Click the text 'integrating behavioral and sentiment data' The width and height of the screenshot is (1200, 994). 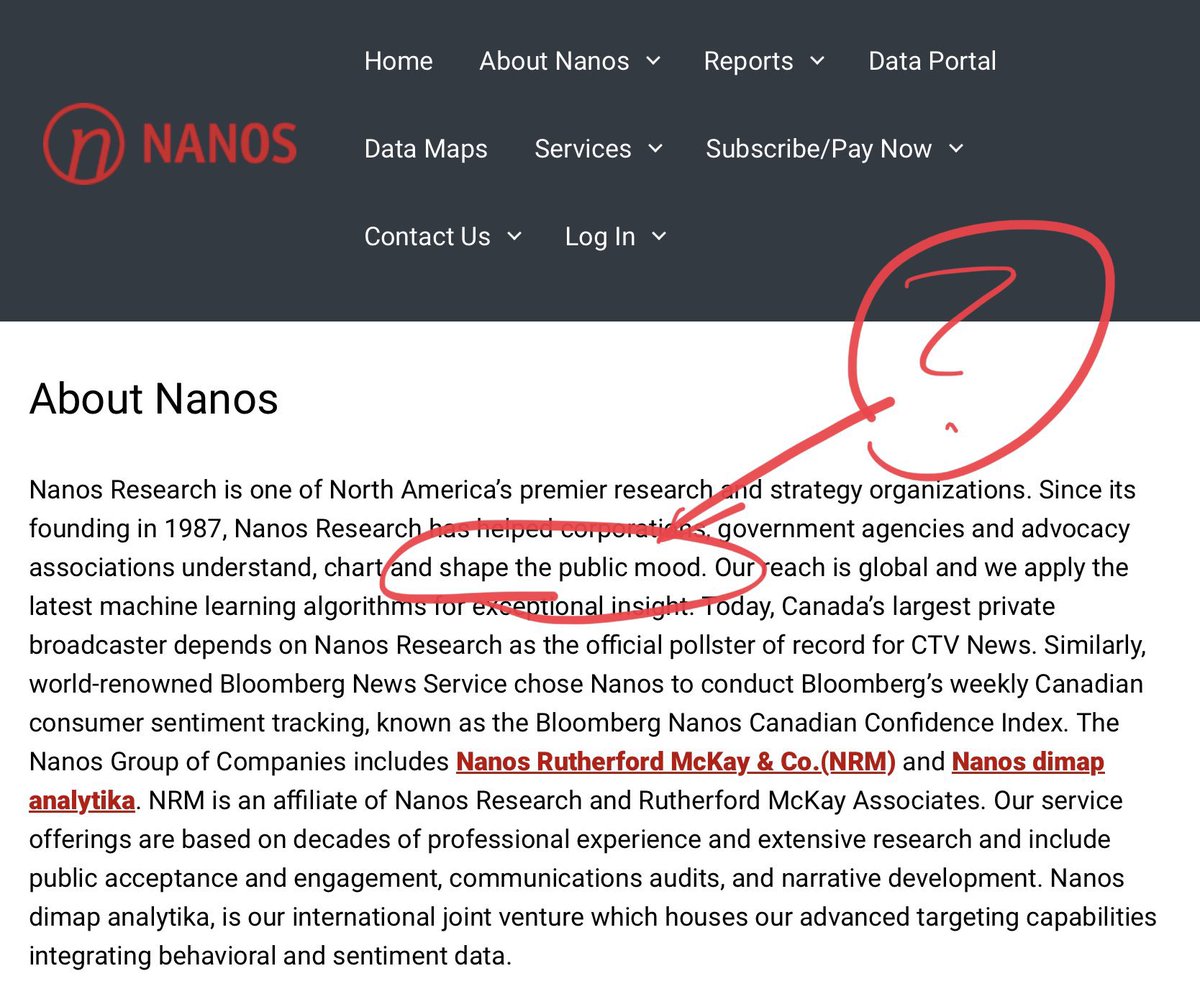(270, 956)
